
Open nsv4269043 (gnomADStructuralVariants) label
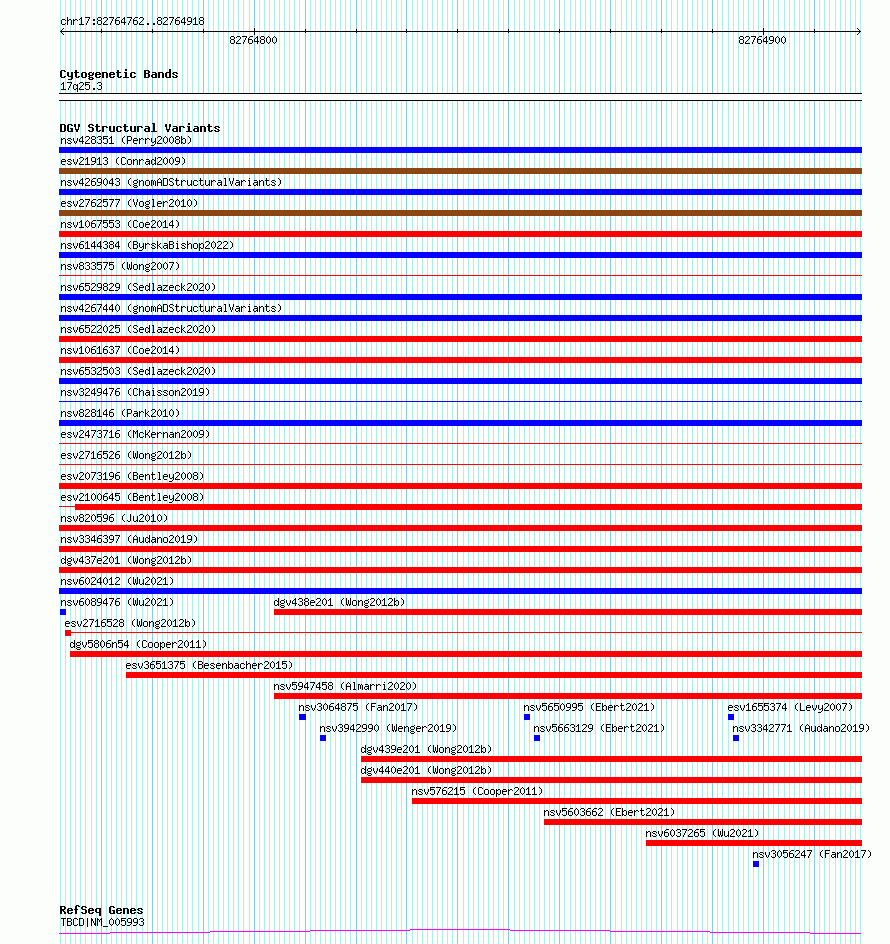[x=171, y=182]
